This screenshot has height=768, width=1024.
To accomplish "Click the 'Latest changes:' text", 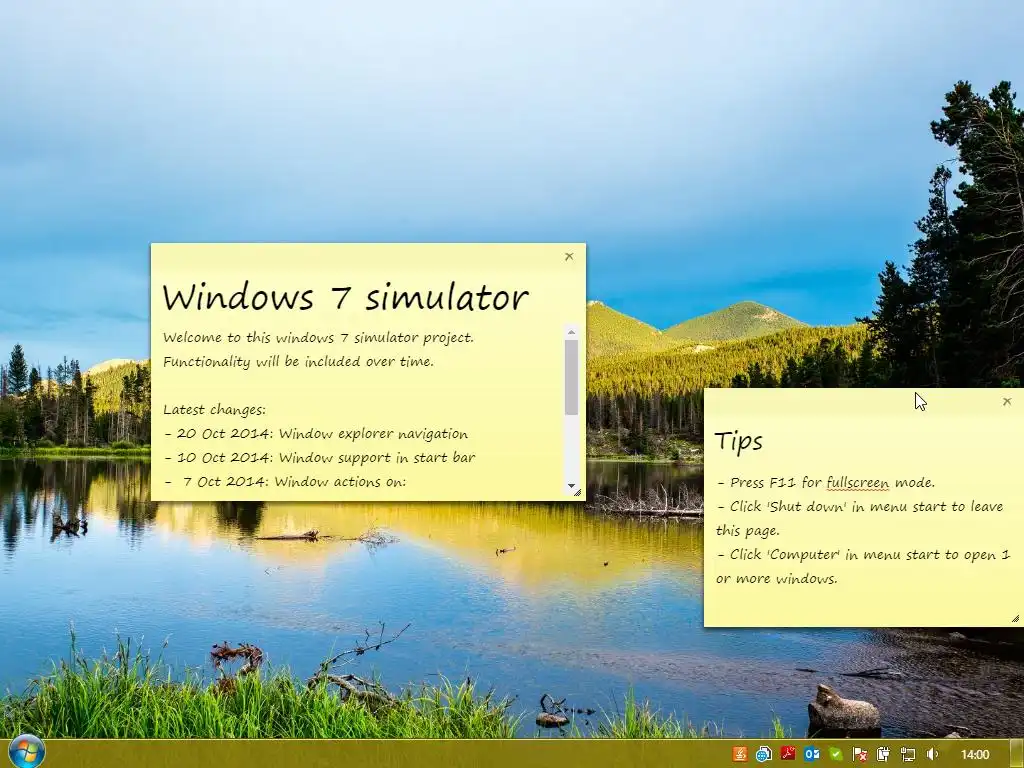I will coord(214,410).
